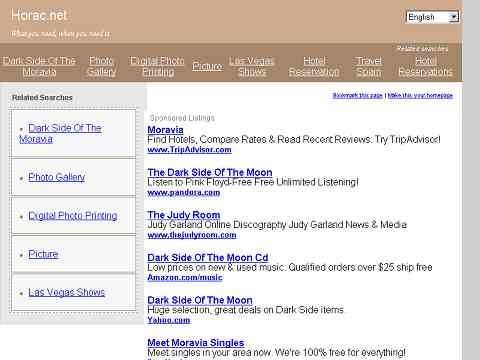480x360 pixels.
Task: Click the Horac.net site title
Action: 39,16
